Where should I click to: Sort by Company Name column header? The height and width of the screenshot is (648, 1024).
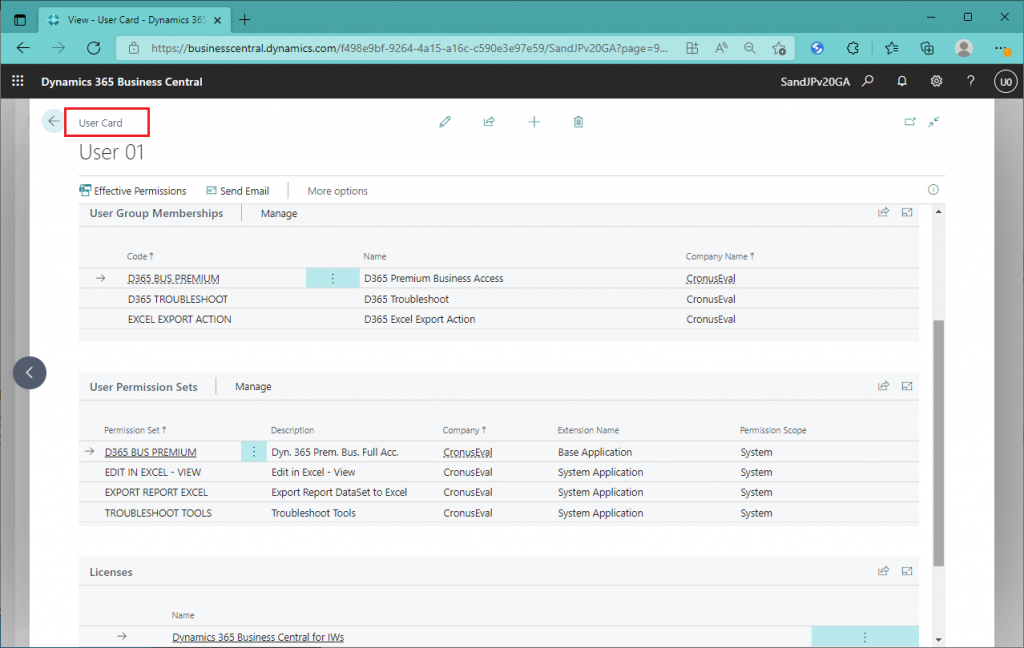[x=720, y=256]
